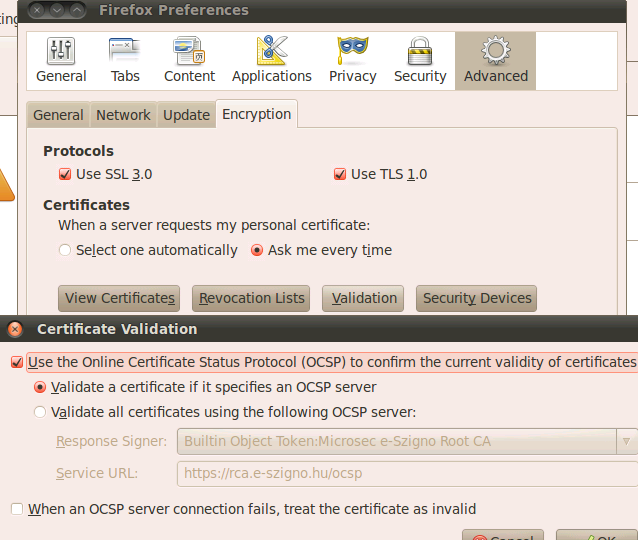Click the Certificates section heading
The image size is (638, 540).
[86, 205]
